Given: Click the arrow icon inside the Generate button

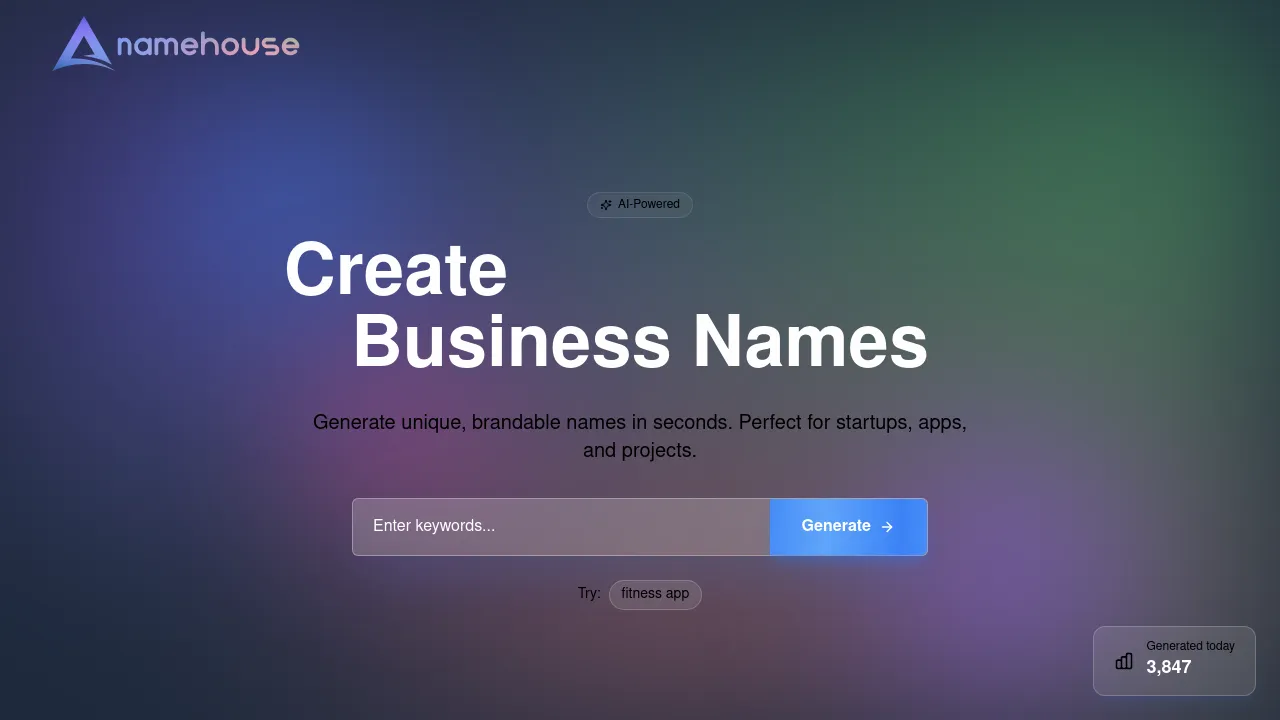Looking at the screenshot, I should (x=886, y=526).
